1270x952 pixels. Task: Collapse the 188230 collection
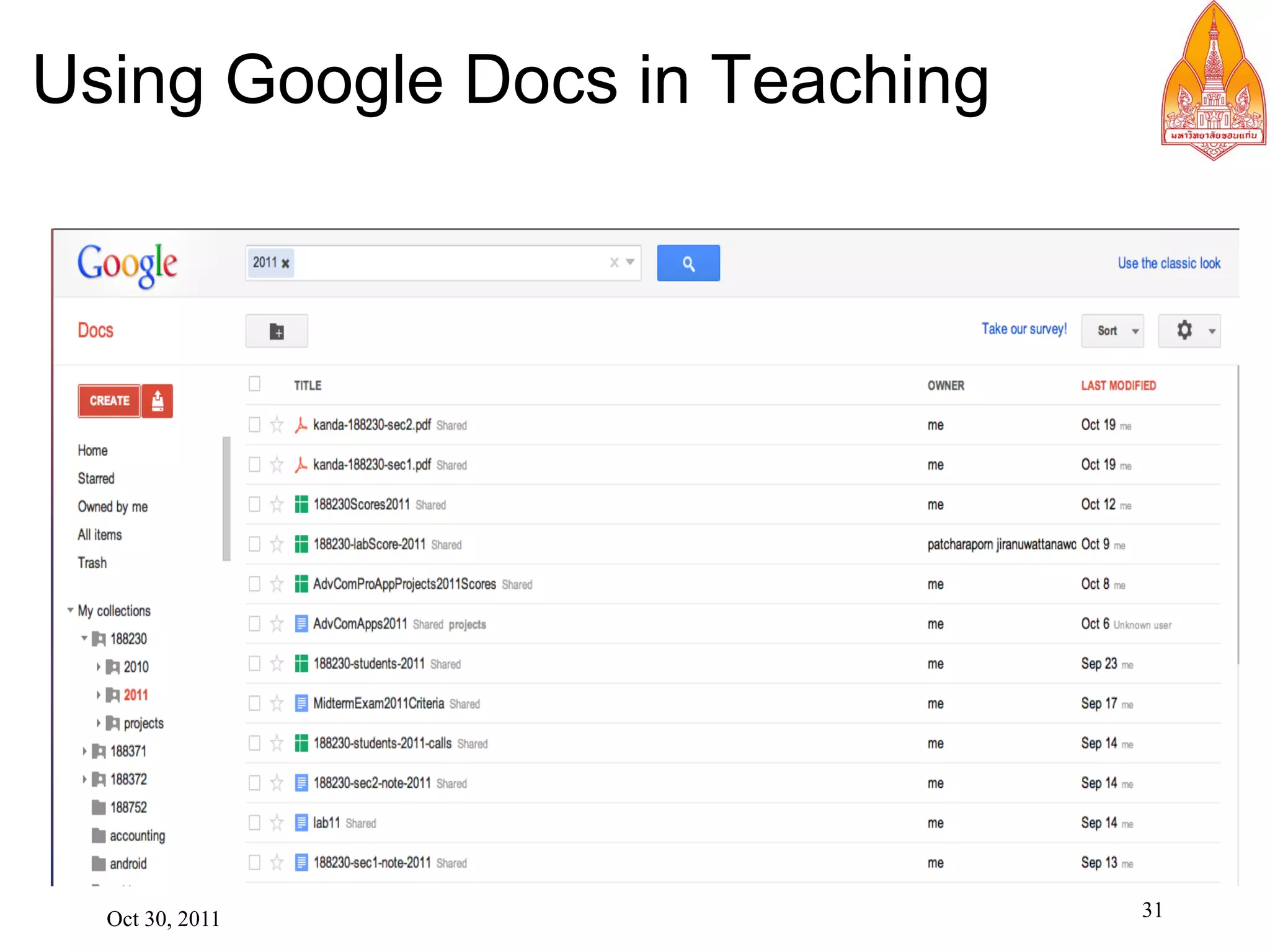tap(84, 638)
